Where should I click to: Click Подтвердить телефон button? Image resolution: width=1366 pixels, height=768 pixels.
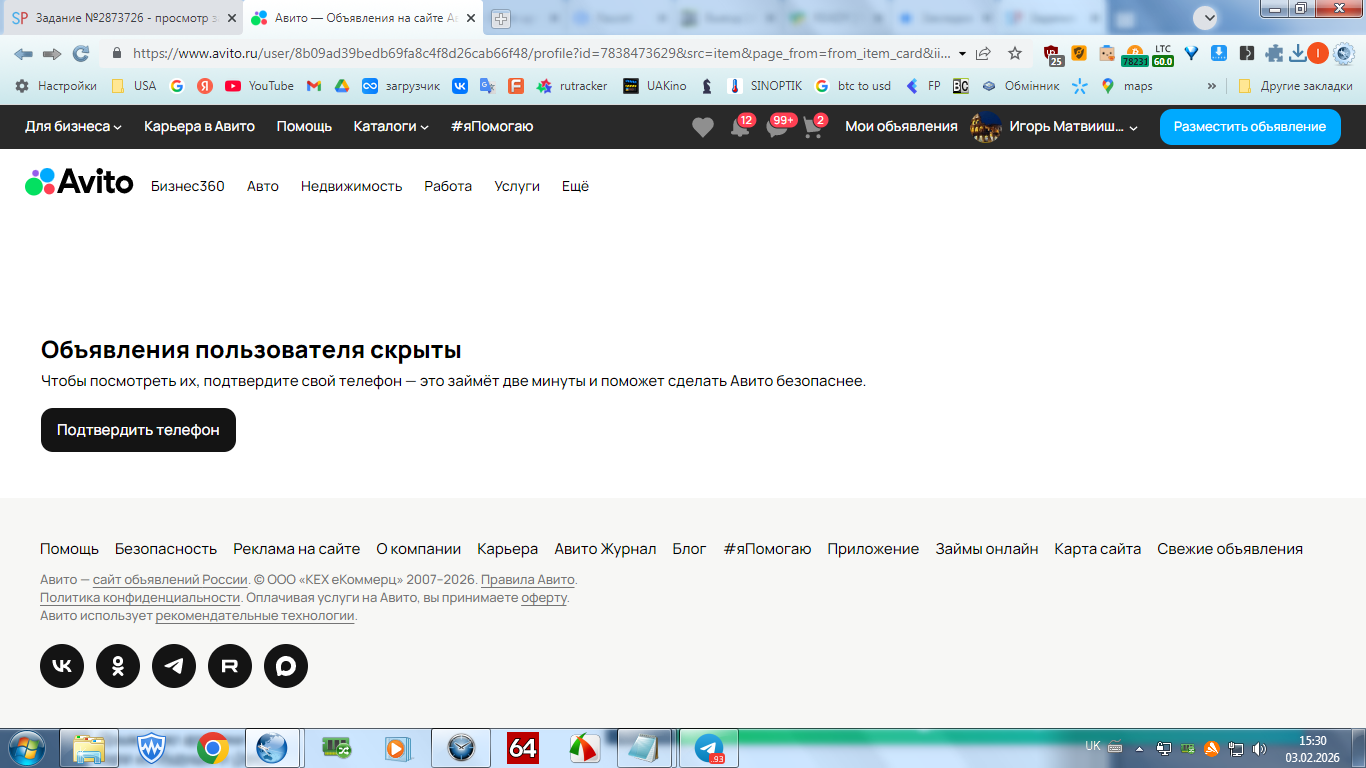pos(138,430)
